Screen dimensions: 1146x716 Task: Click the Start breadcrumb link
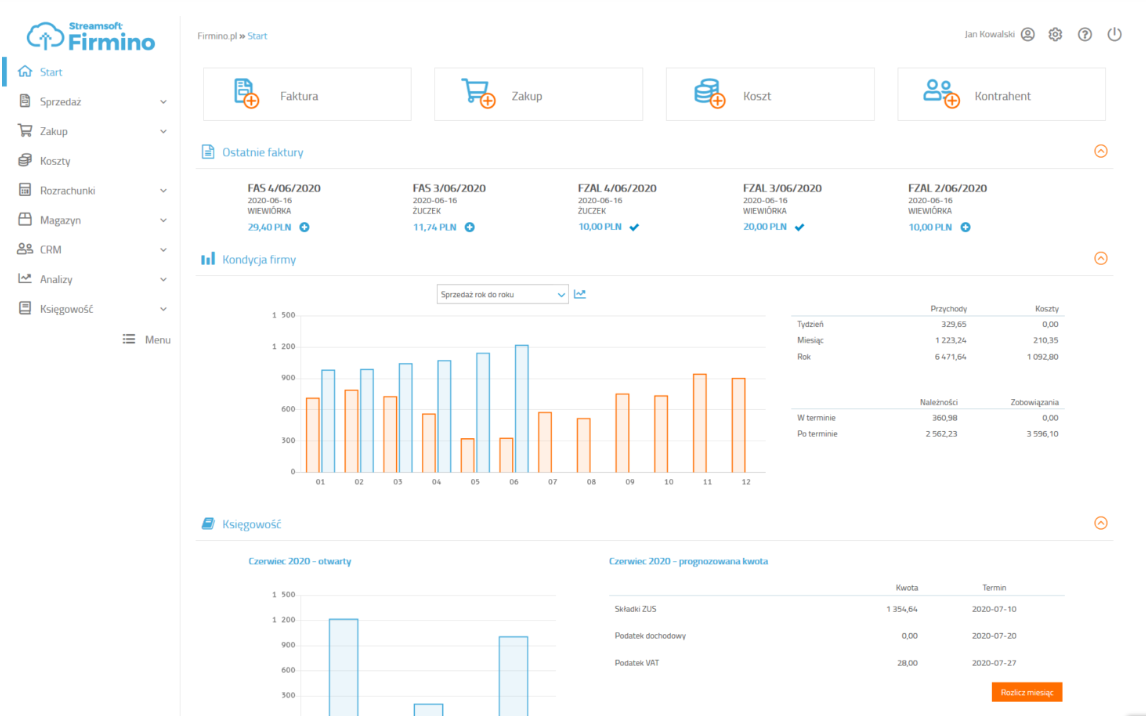pos(257,36)
